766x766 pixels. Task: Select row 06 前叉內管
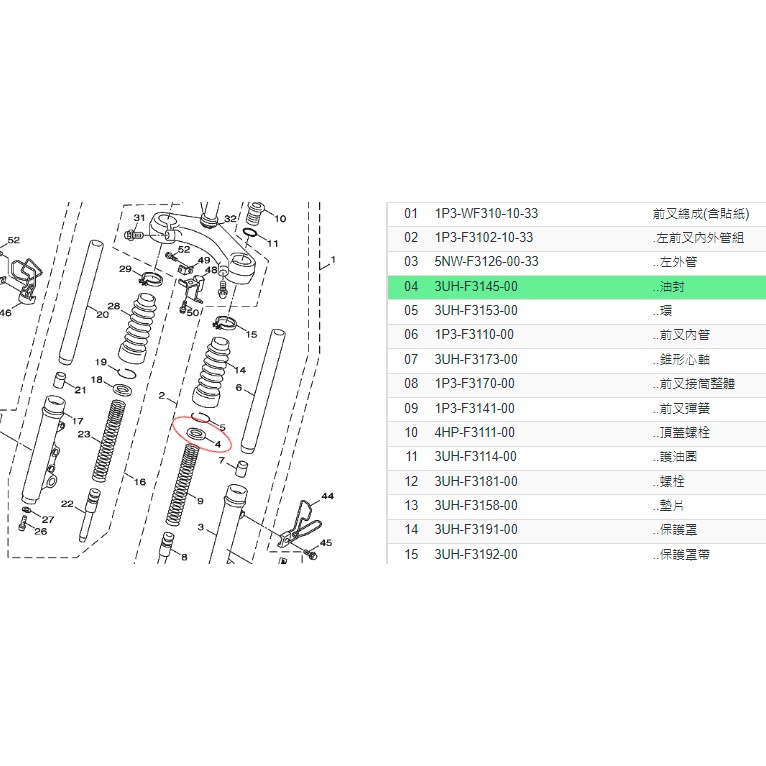click(x=576, y=335)
